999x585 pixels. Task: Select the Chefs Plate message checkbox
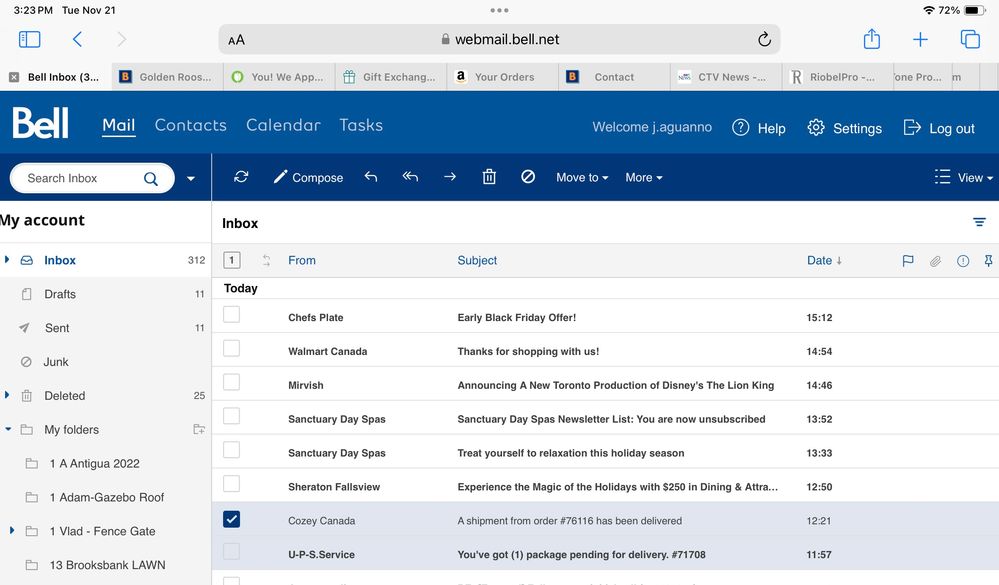click(232, 315)
